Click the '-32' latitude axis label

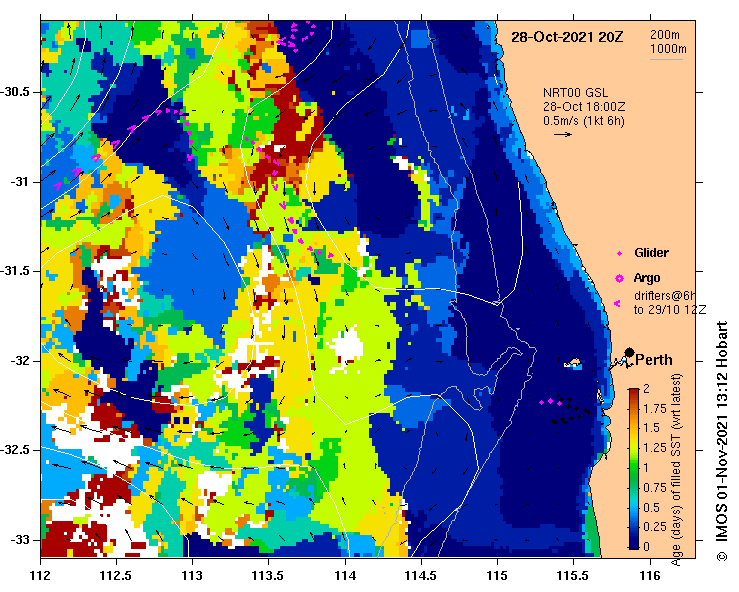coord(22,361)
